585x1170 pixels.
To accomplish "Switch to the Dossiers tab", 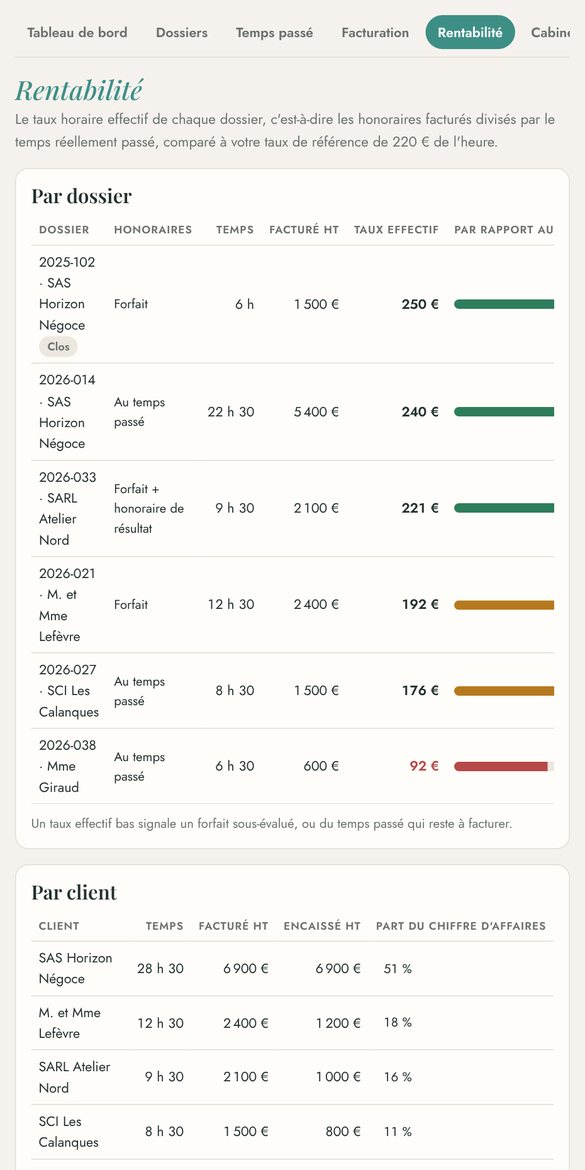I will pos(181,32).
